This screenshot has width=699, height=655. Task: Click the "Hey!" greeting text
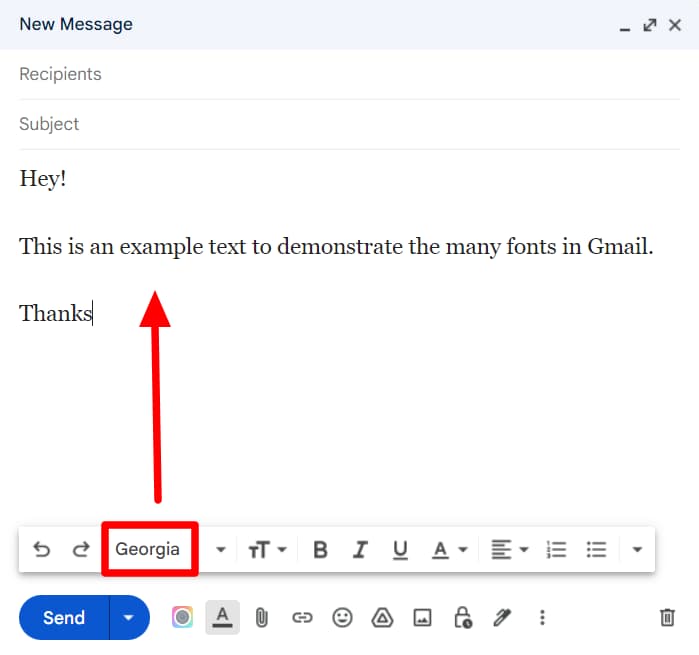pyautogui.click(x=43, y=179)
